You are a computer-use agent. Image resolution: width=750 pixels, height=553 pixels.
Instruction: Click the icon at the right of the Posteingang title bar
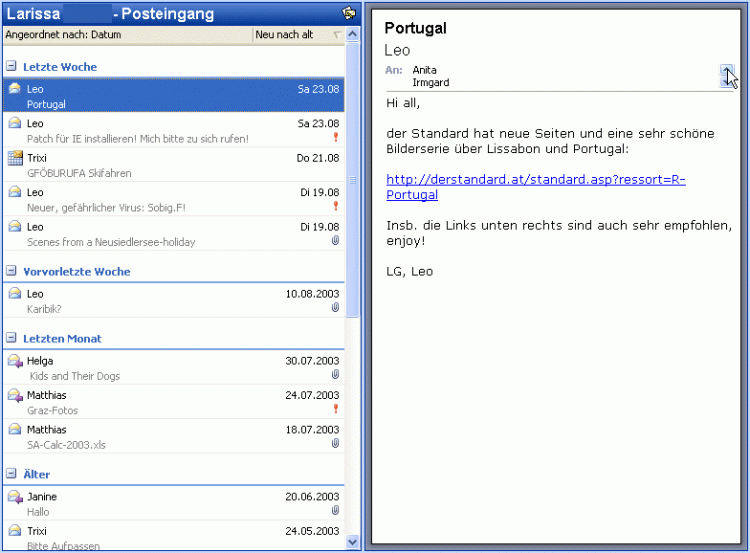click(348, 13)
